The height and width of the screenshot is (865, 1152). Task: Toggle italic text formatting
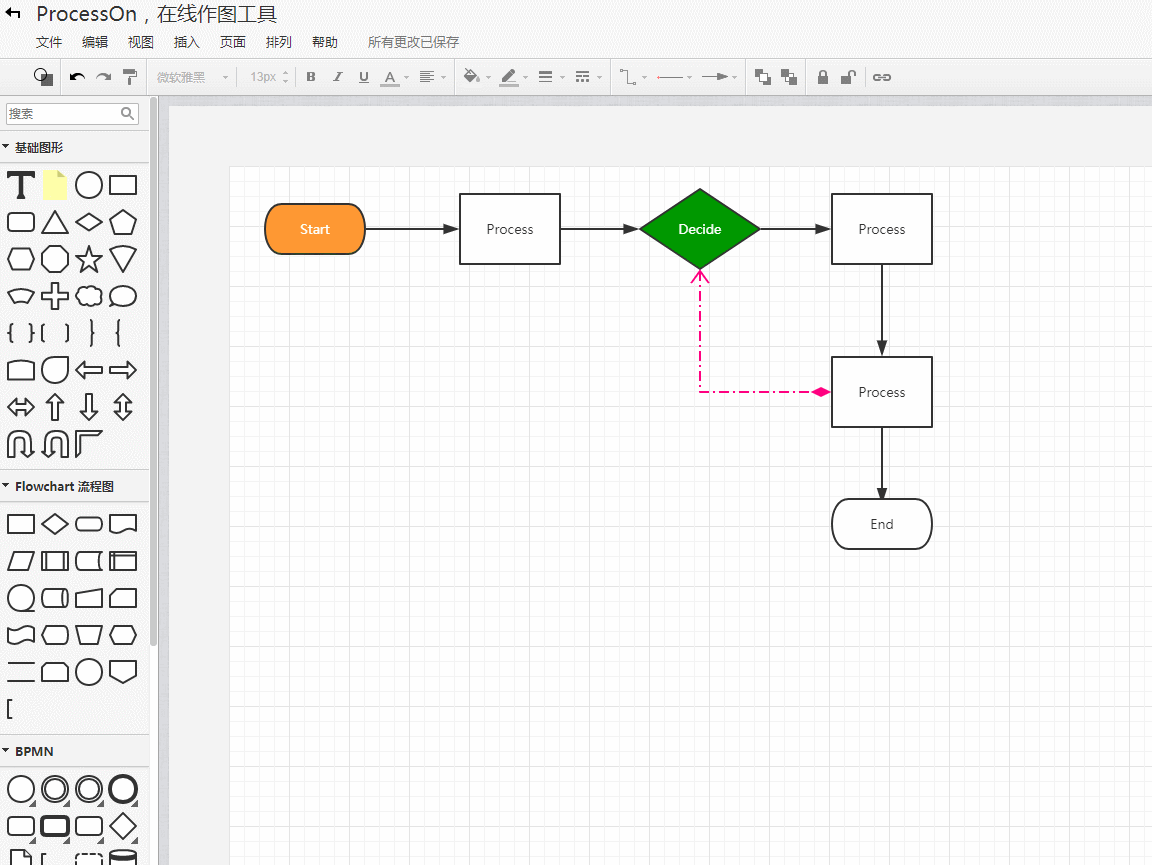tap(337, 77)
